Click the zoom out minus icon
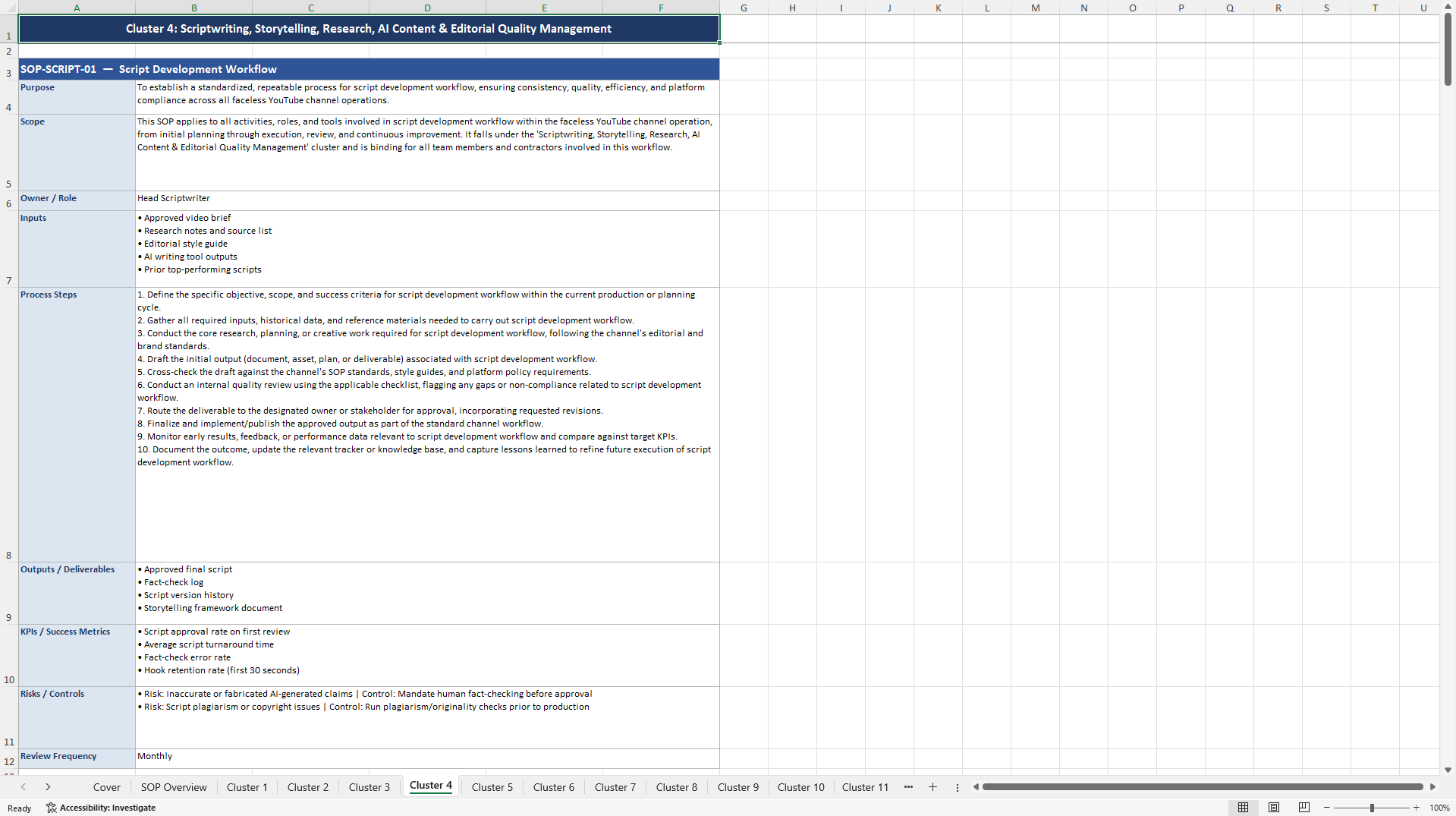Viewport: 1456px width, 816px height. coord(1327,808)
